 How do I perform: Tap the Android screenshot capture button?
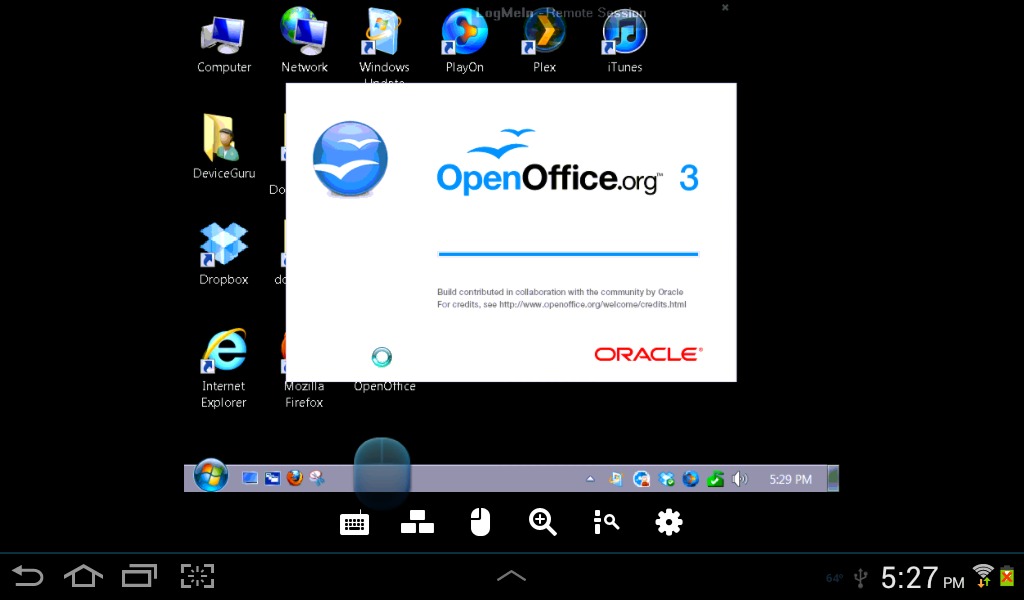[197, 576]
